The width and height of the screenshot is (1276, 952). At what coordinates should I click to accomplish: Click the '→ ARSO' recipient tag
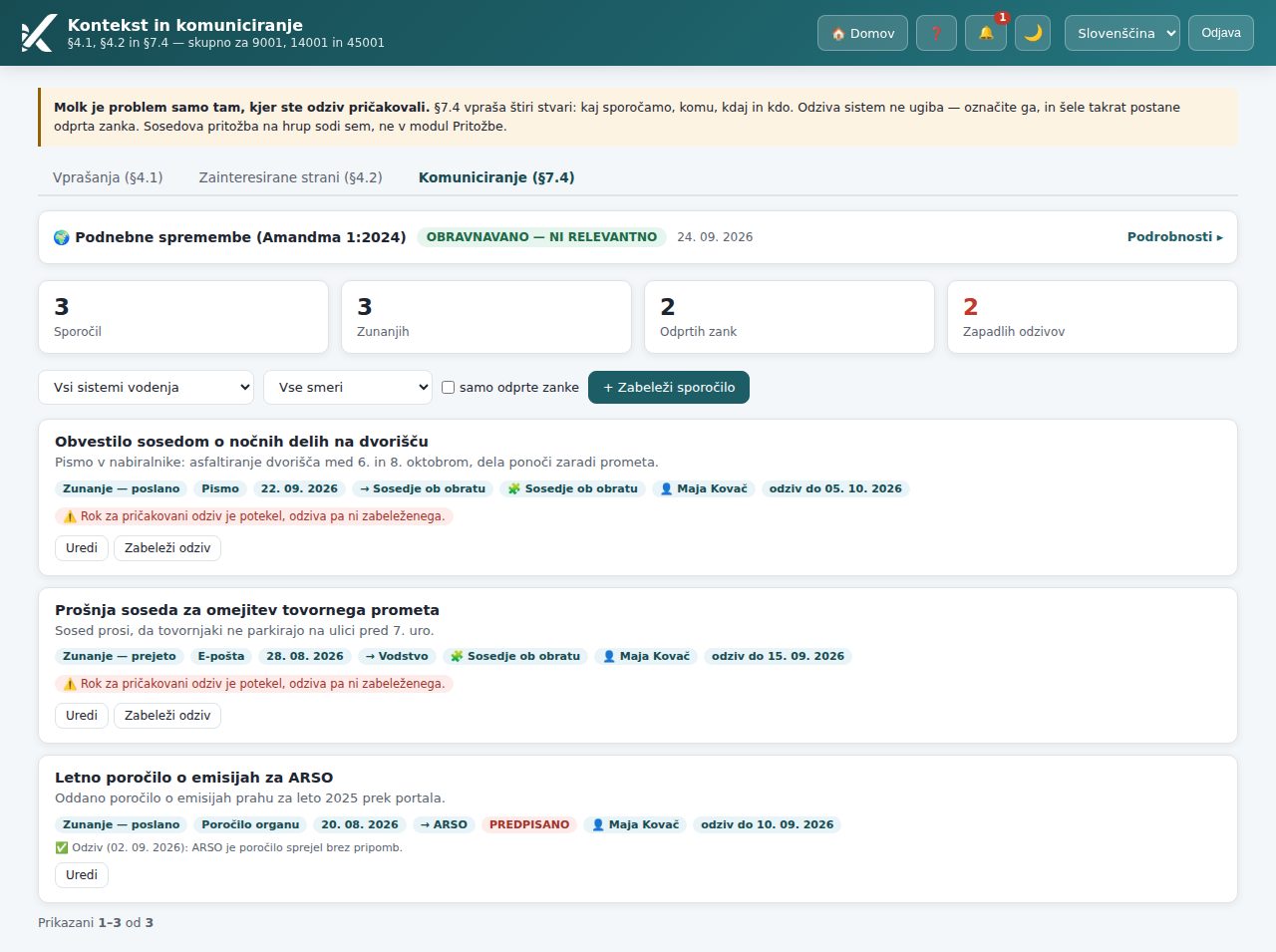[444, 824]
